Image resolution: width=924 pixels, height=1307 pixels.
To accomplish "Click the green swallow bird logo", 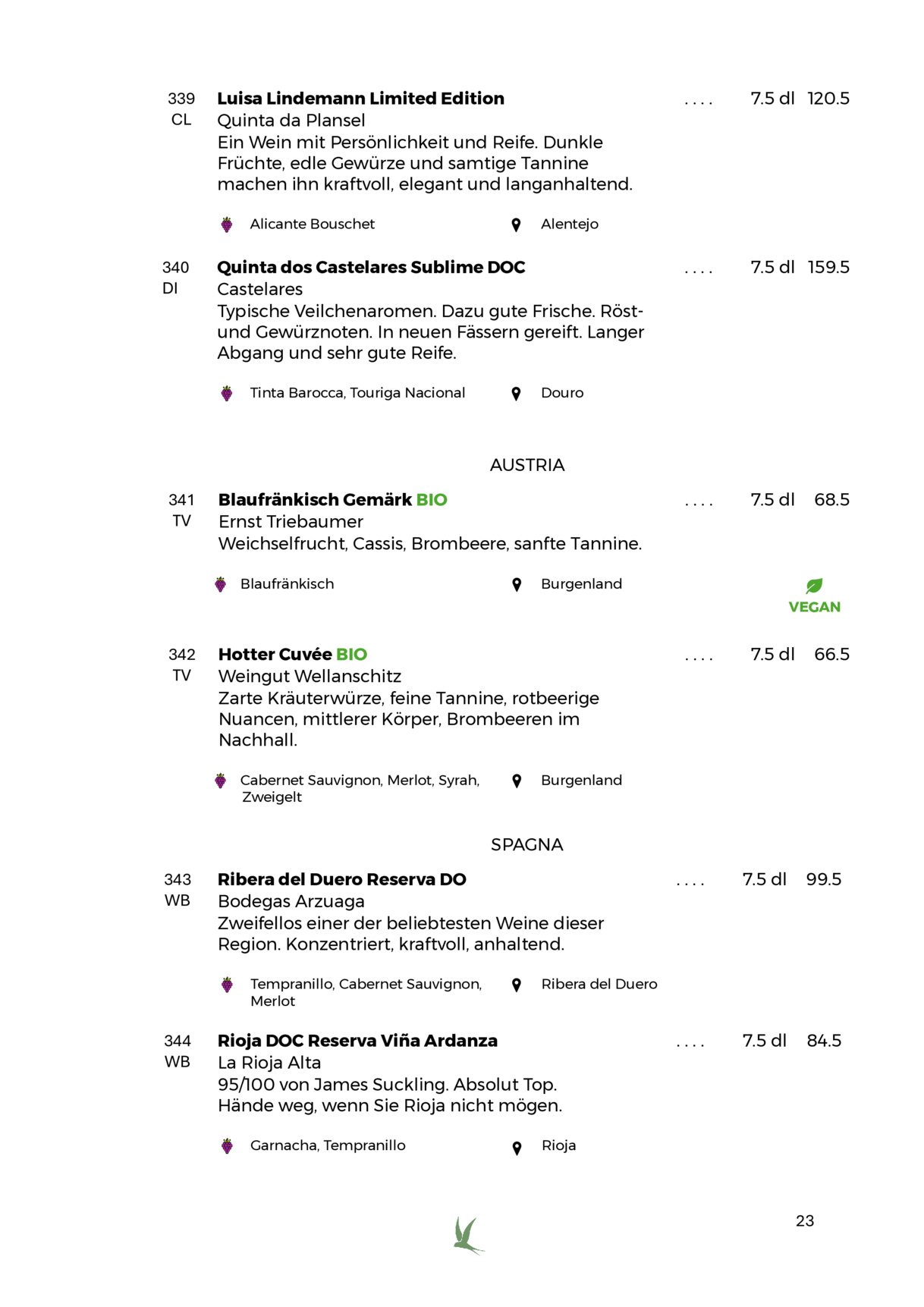I will pyautogui.click(x=468, y=1235).
